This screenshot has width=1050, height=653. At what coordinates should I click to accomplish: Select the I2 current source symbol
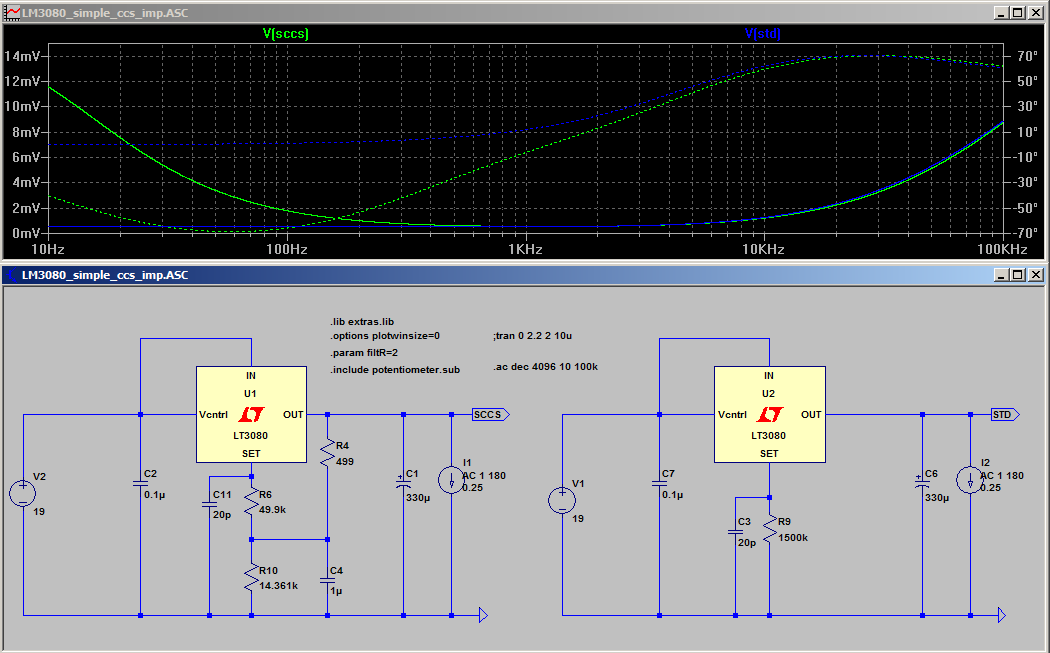(970, 480)
